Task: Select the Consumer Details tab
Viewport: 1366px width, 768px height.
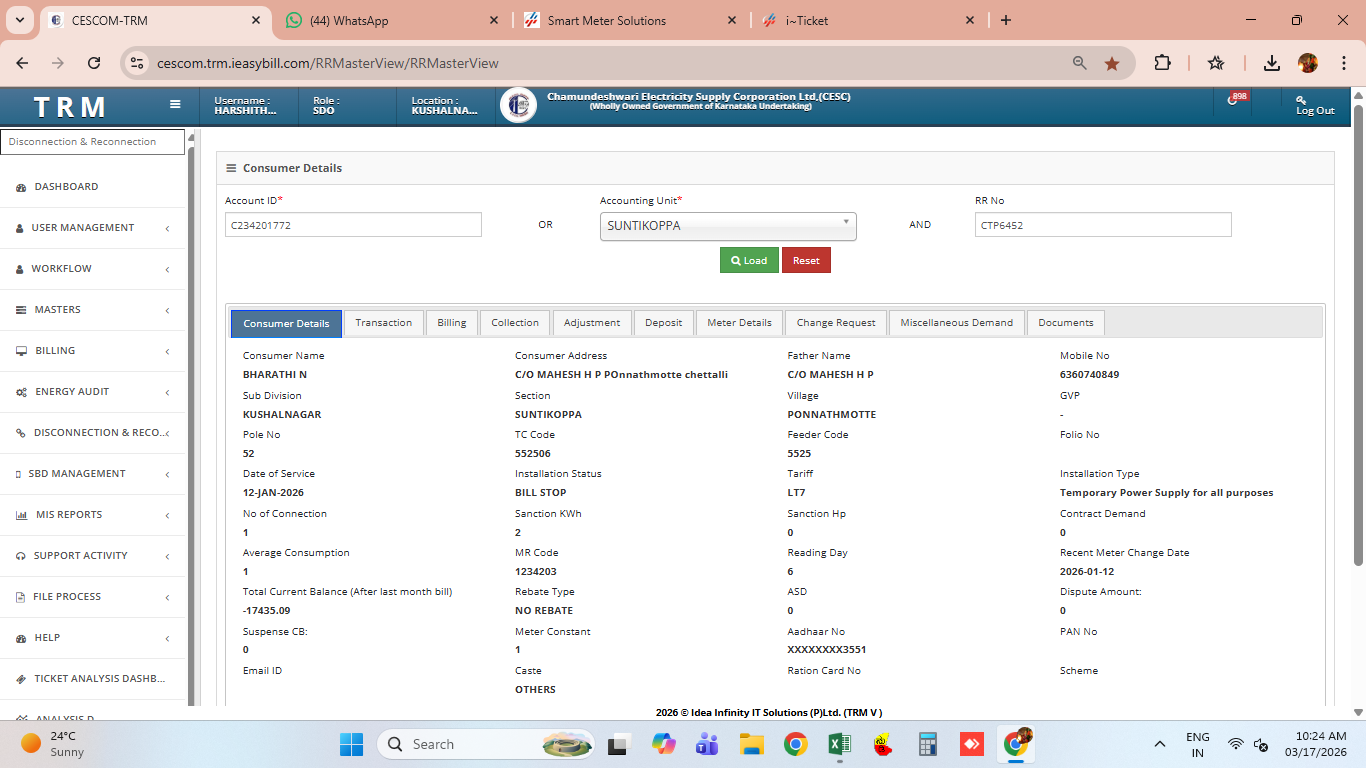Action: 286,323
